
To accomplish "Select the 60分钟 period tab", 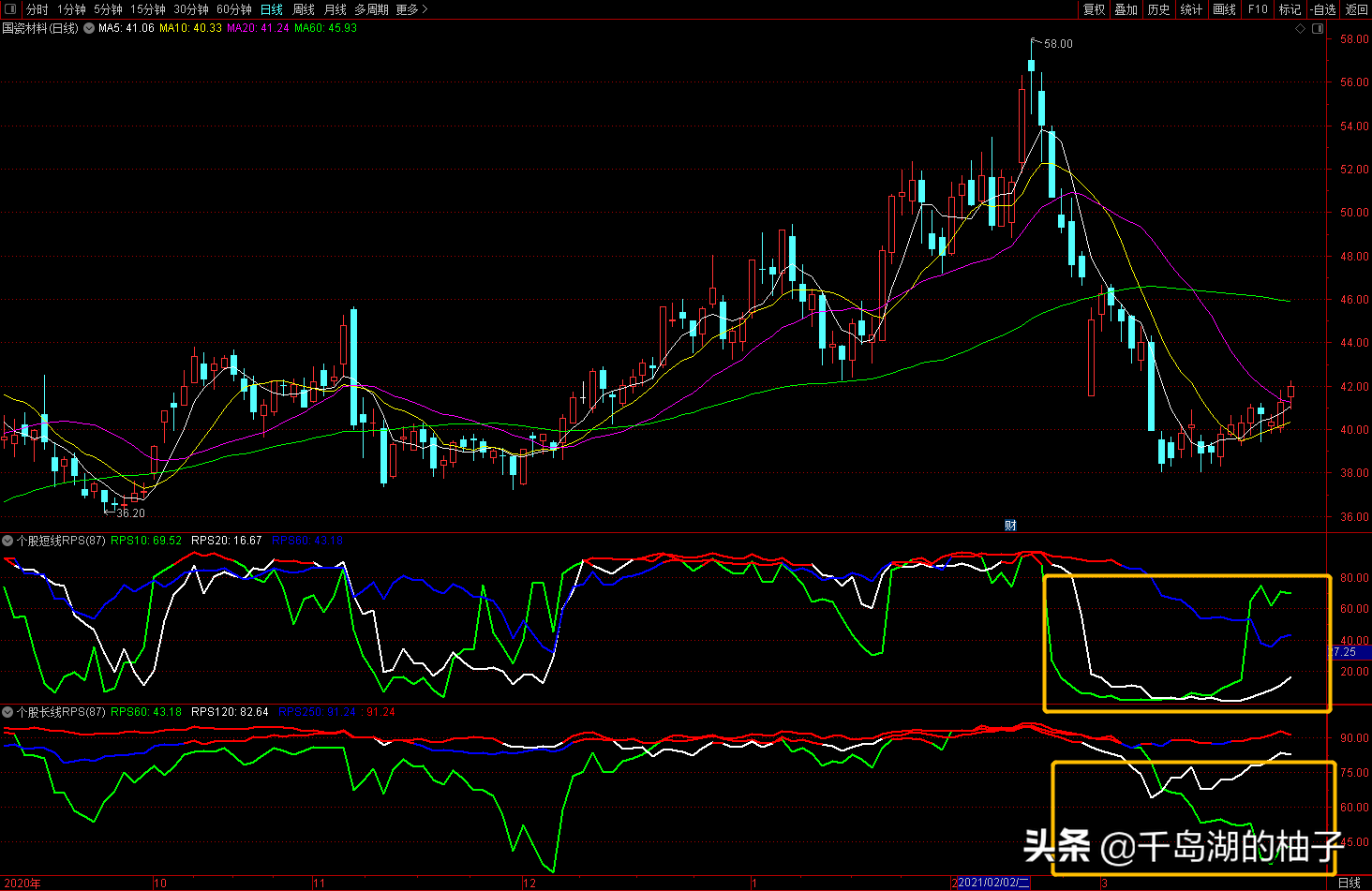I will tap(234, 9).
